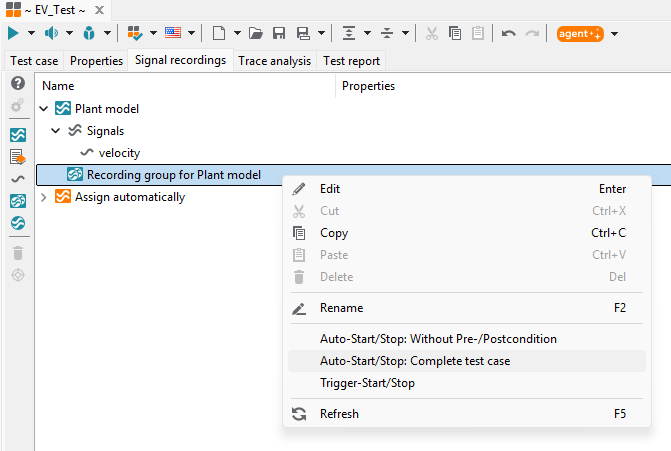Click the Copy toolbar icon
Viewport: 671px width, 451px height.
[x=455, y=33]
